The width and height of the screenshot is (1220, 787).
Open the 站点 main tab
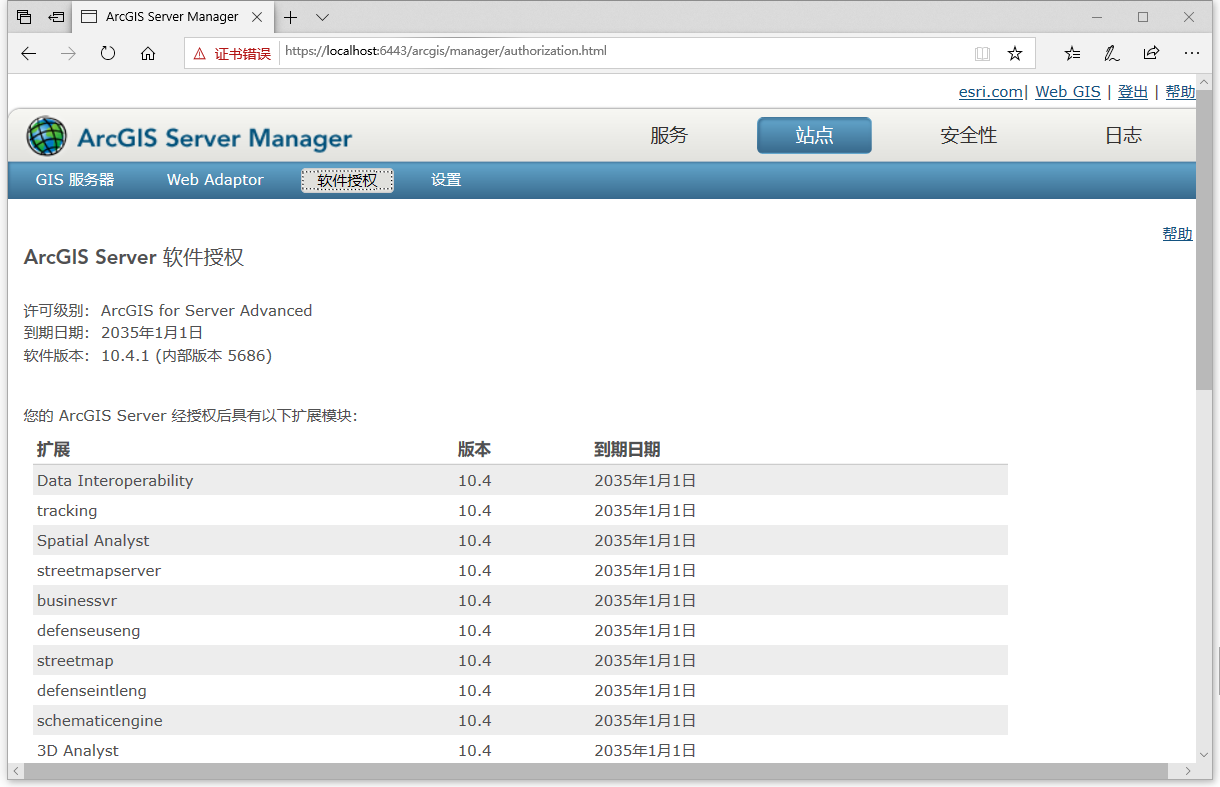tap(814, 136)
